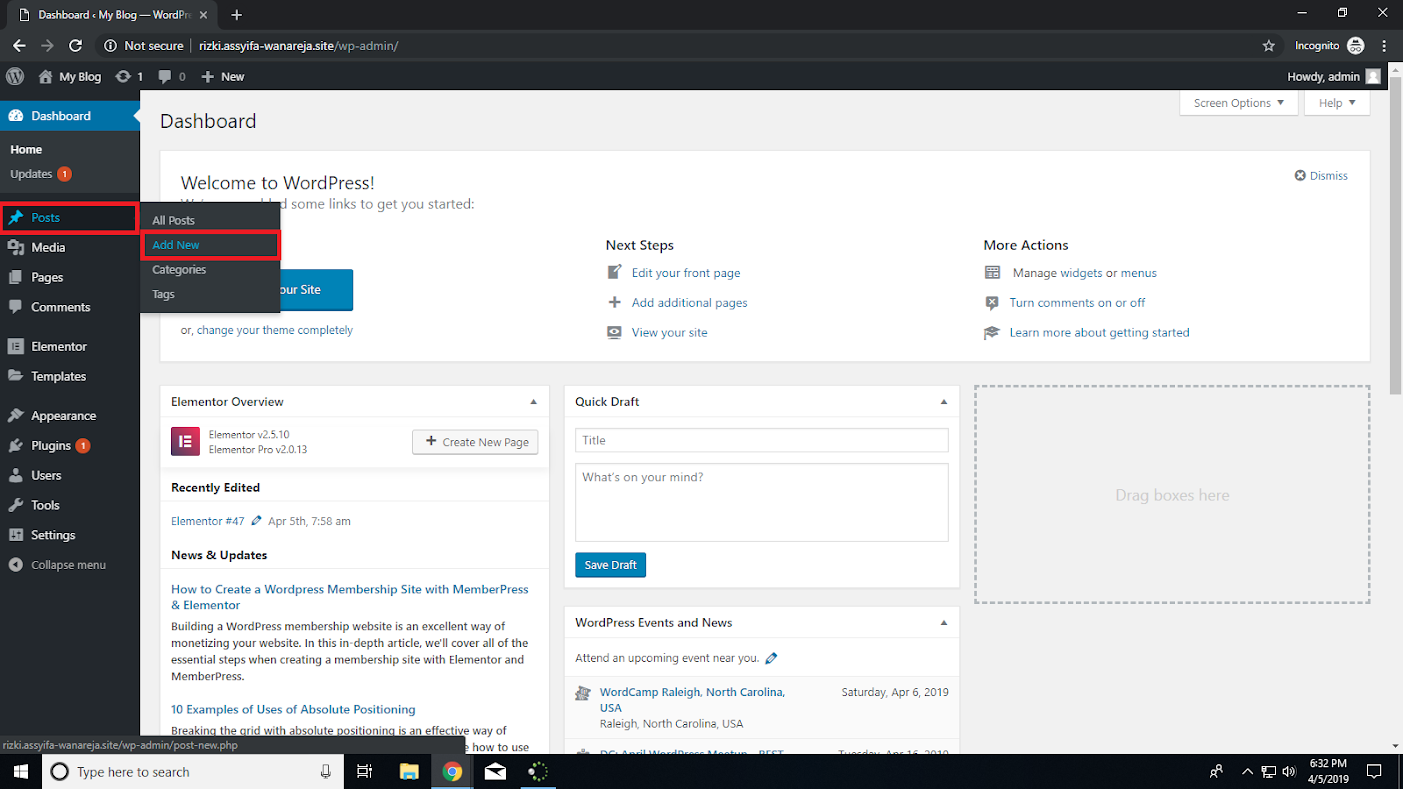Expand the Help dropdown tab
1403x789 pixels.
click(x=1337, y=103)
